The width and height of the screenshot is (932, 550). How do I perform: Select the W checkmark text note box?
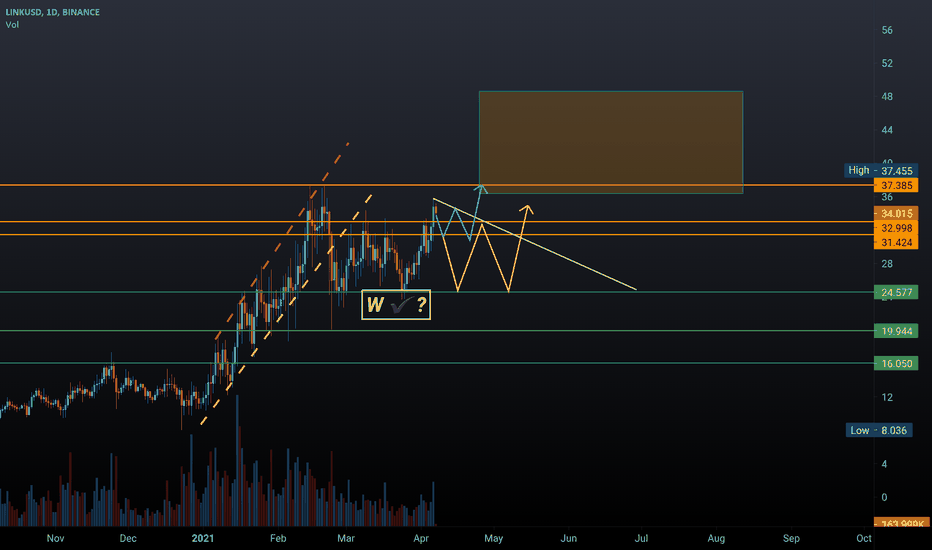click(396, 305)
